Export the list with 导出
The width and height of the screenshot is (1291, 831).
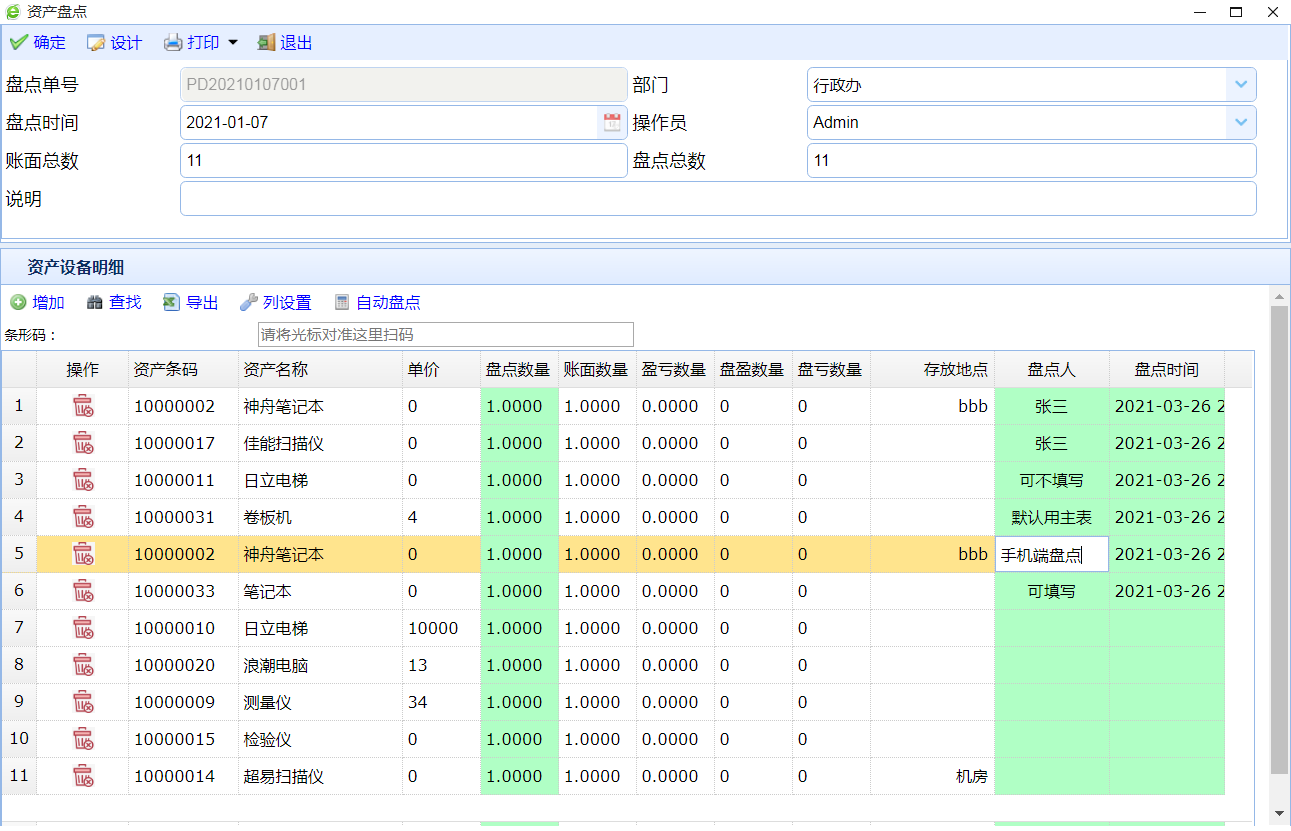coord(191,303)
